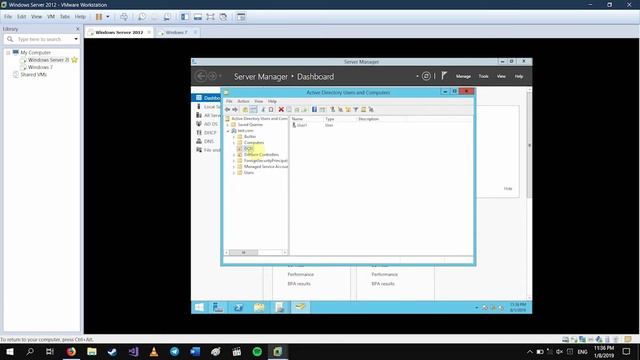Toggle the thumbnail bar toolbar icon
The width and height of the screenshot is (640, 360).
point(198,17)
